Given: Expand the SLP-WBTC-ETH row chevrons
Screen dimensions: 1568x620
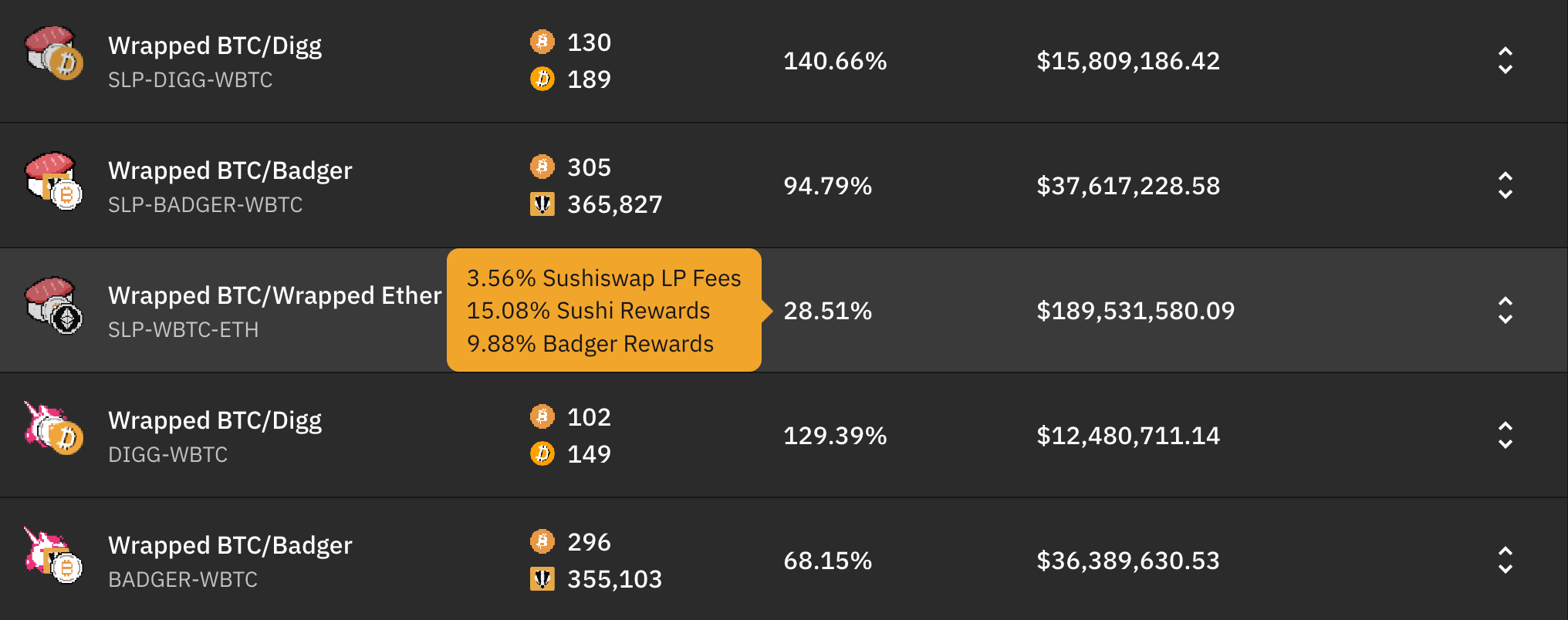Looking at the screenshot, I should pyautogui.click(x=1505, y=311).
